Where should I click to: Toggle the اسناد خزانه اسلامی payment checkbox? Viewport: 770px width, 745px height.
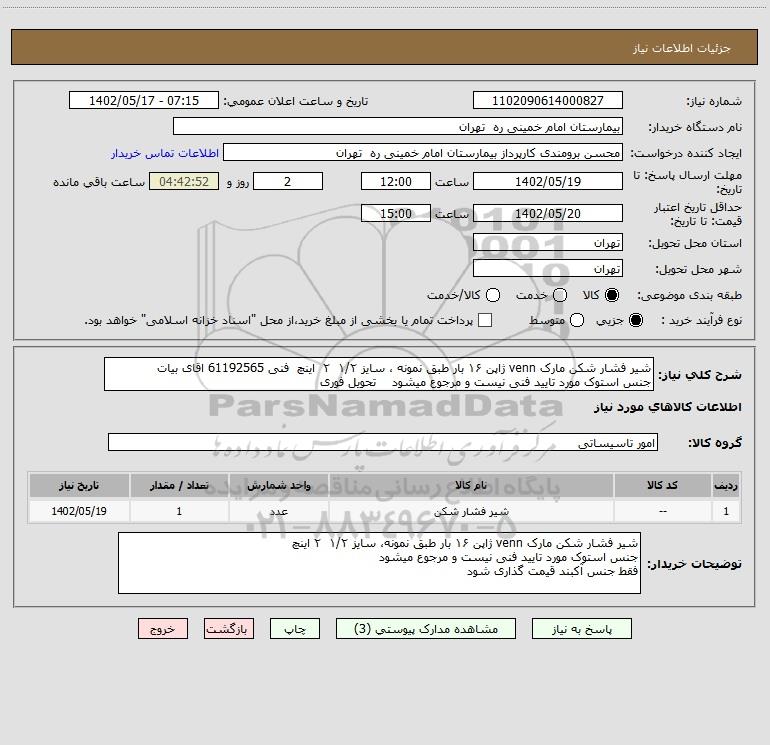tap(485, 320)
